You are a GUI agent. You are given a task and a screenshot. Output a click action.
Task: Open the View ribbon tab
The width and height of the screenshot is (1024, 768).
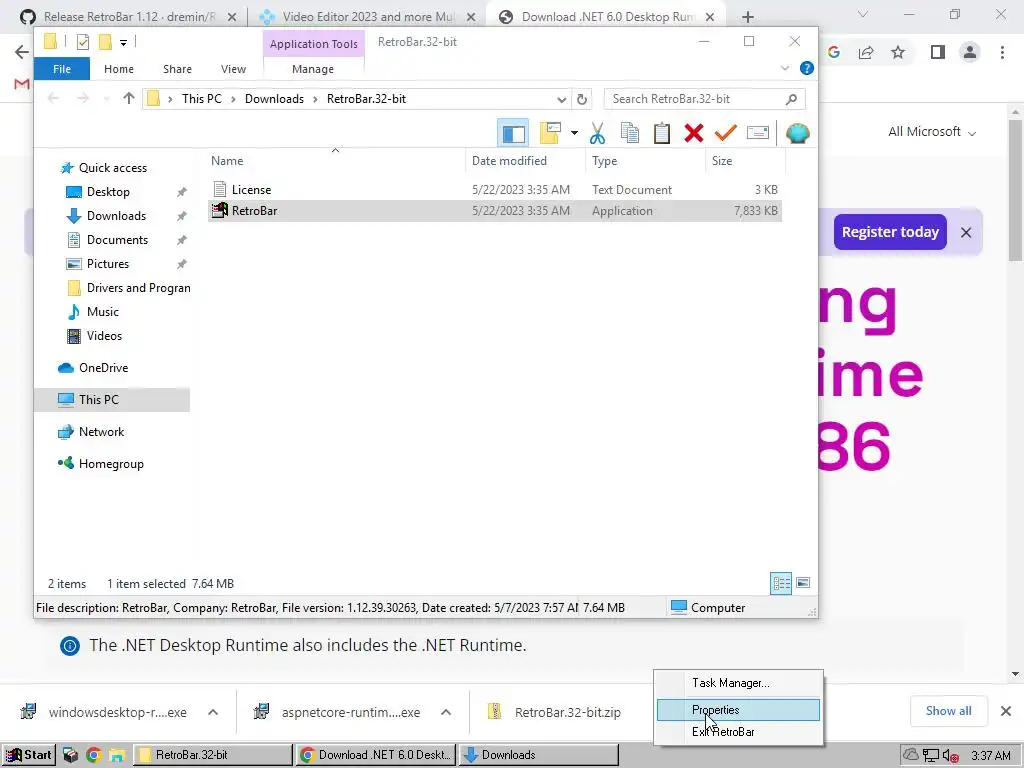pyautogui.click(x=233, y=69)
